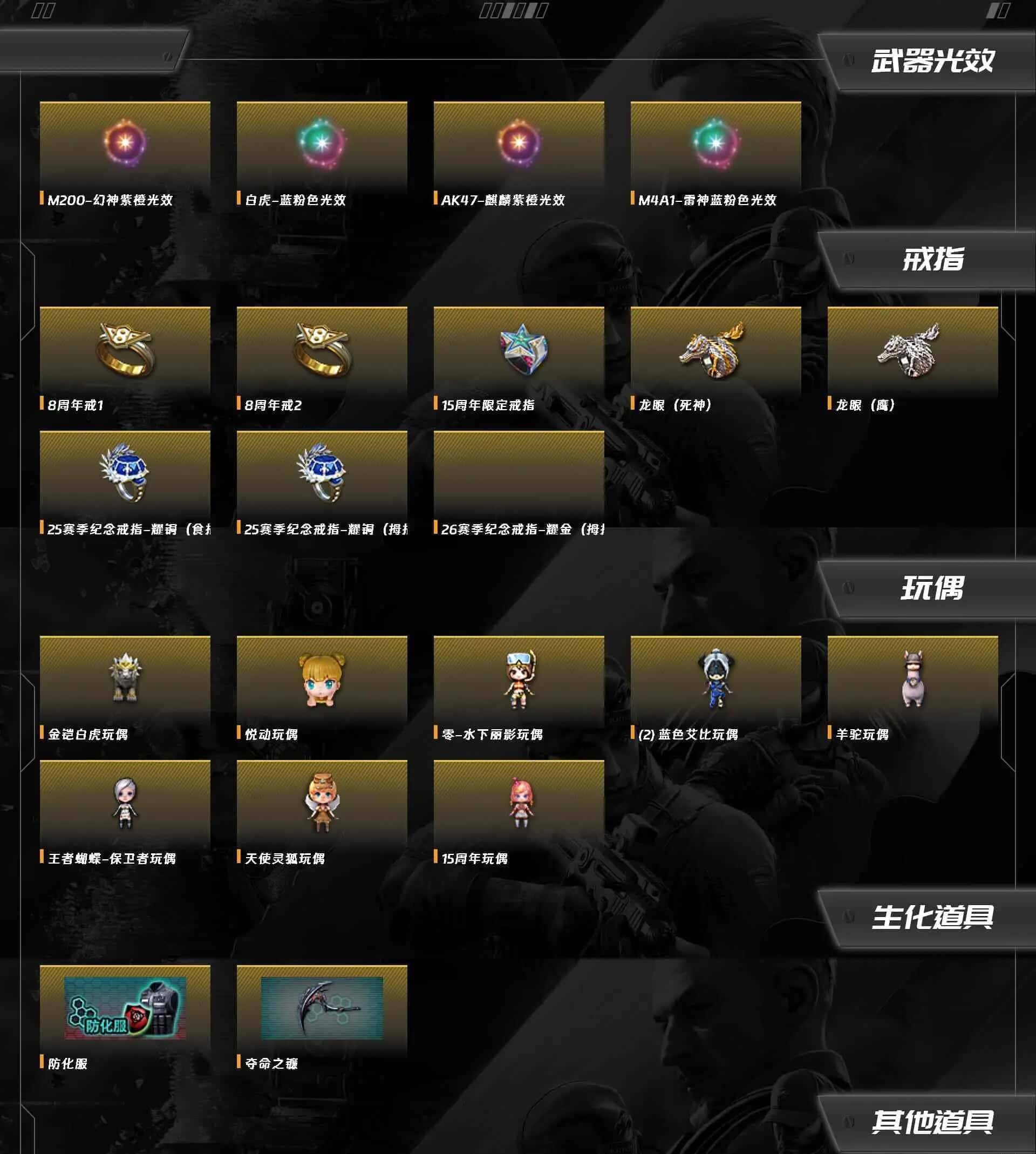The height and width of the screenshot is (1154, 1036).
Task: Jump to the 戒指 section header
Action: (x=932, y=259)
